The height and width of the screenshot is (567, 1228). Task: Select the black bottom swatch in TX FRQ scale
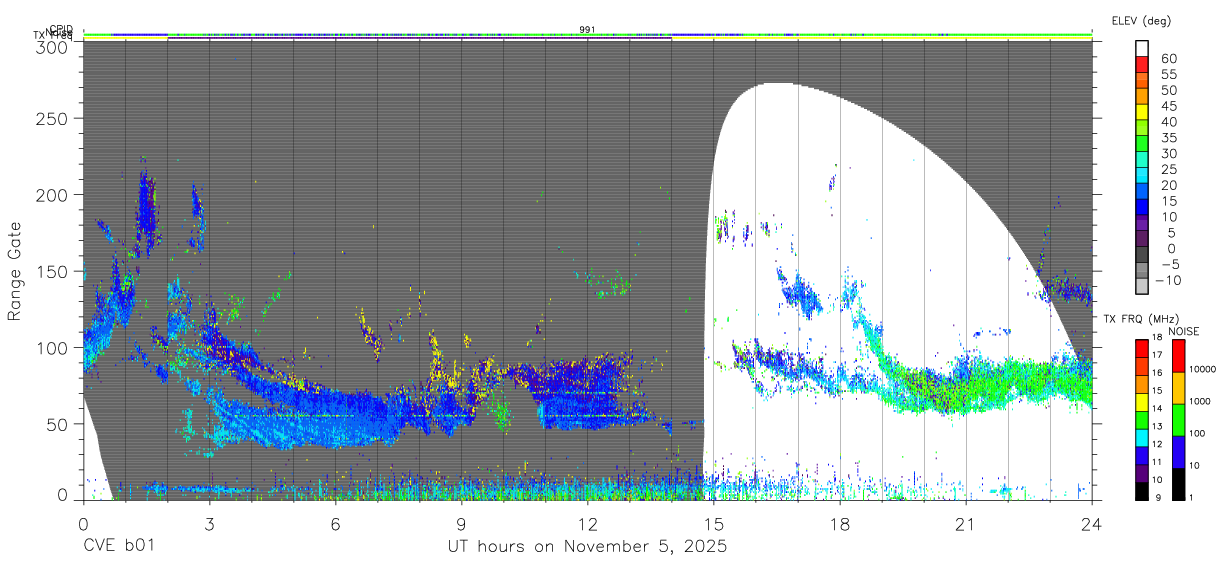pos(1142,492)
